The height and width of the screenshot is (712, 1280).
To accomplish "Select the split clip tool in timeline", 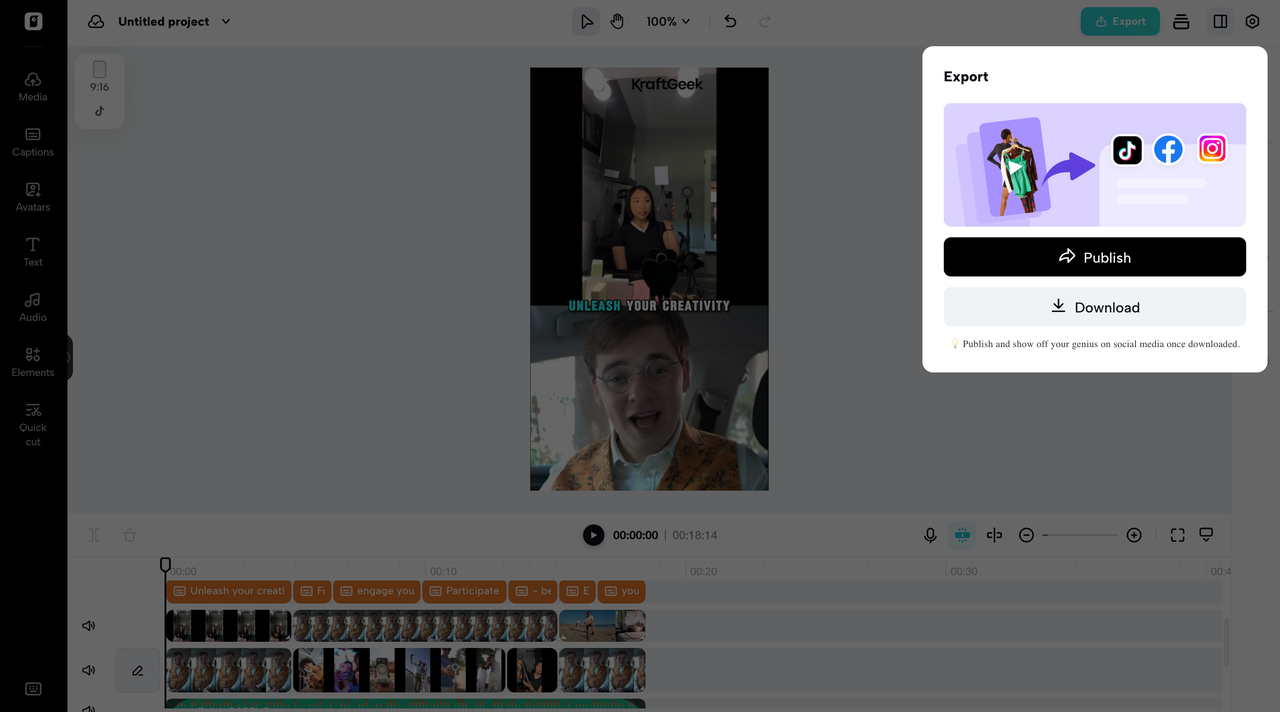I will pyautogui.click(x=994, y=535).
